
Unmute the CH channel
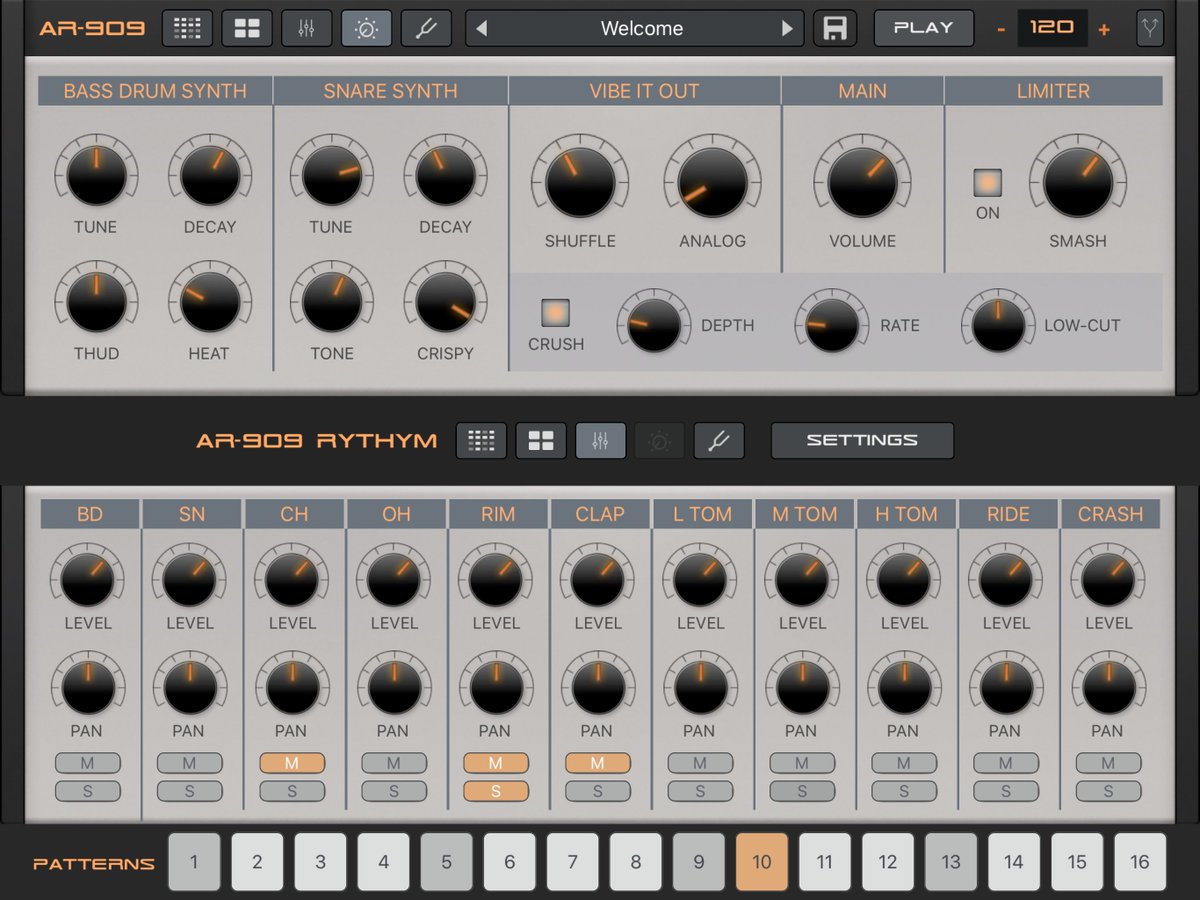pyautogui.click(x=291, y=763)
